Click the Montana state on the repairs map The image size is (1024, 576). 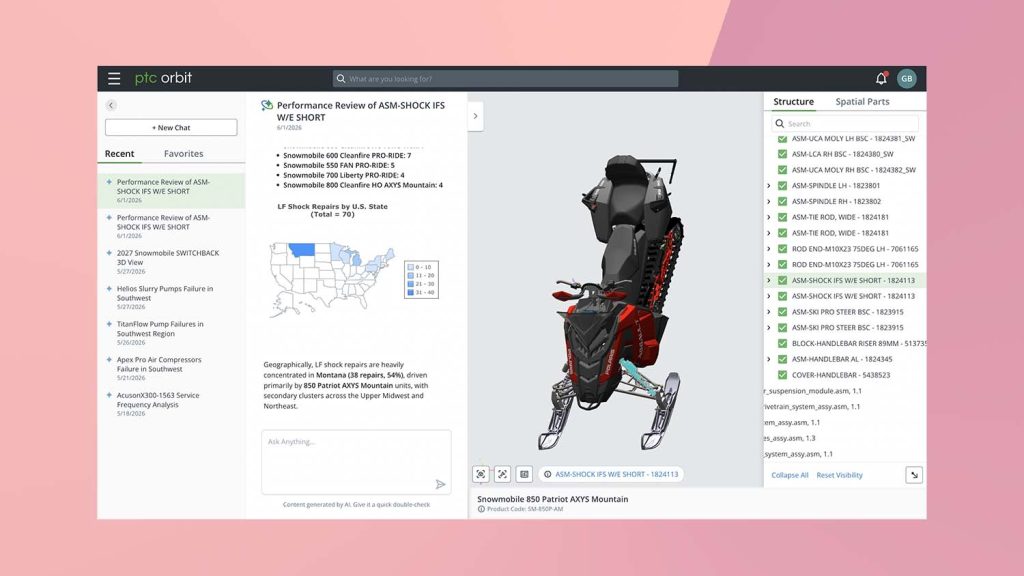(302, 249)
